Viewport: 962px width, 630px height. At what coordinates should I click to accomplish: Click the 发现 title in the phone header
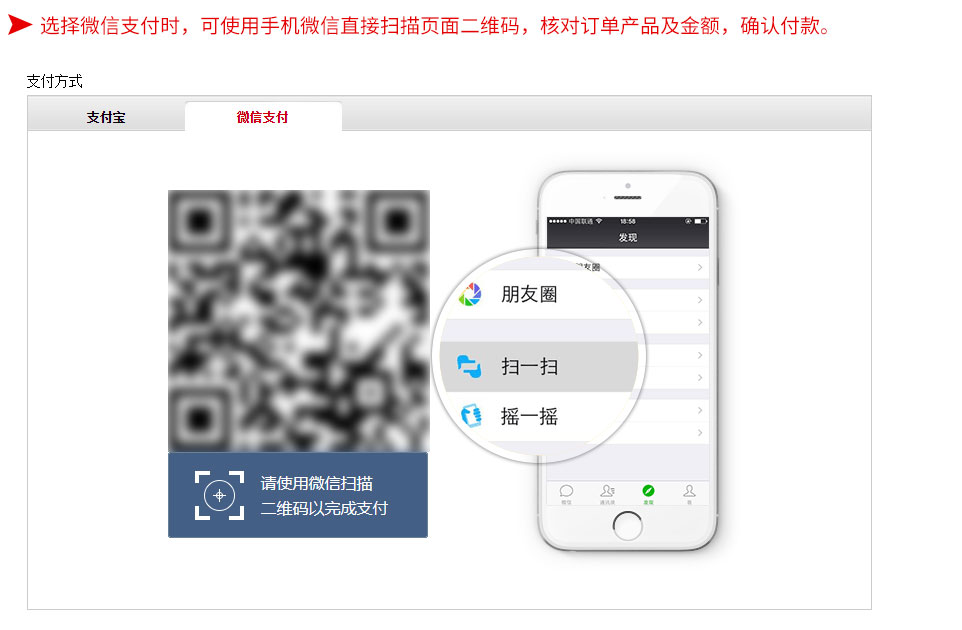click(628, 237)
